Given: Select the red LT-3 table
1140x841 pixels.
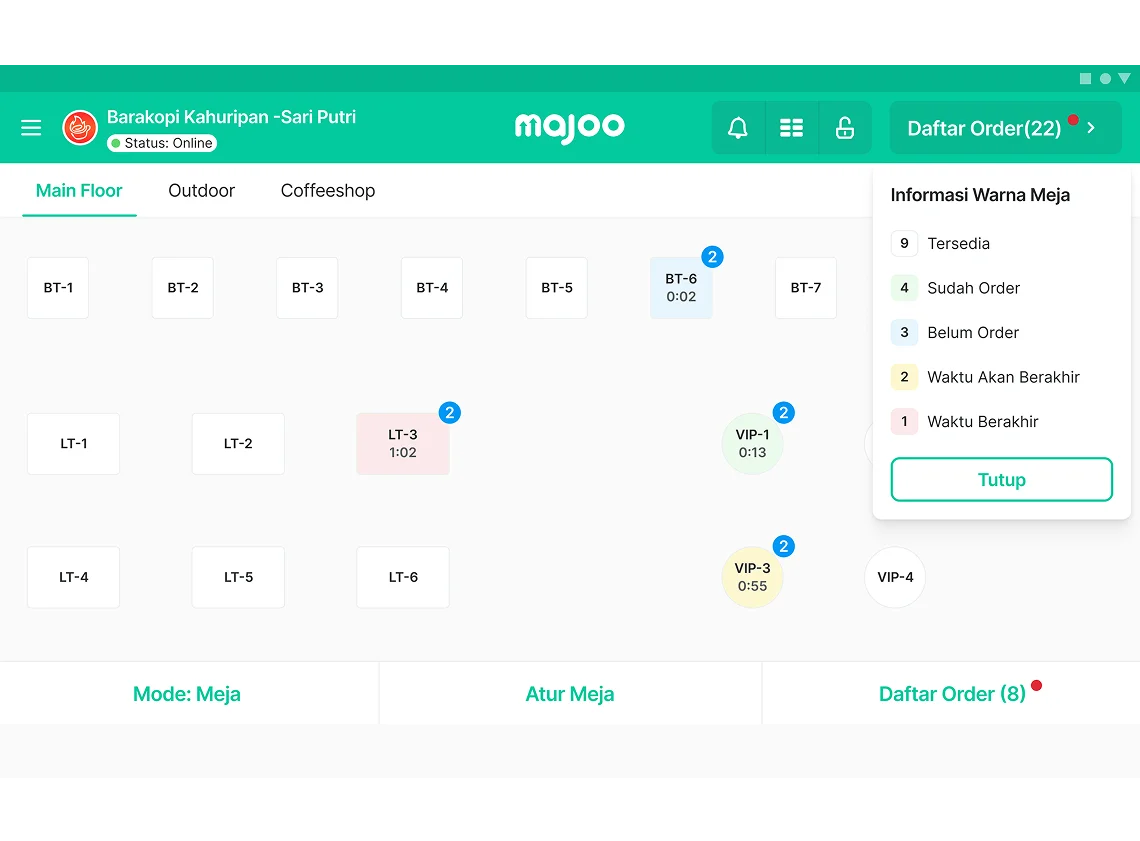Looking at the screenshot, I should [x=403, y=444].
